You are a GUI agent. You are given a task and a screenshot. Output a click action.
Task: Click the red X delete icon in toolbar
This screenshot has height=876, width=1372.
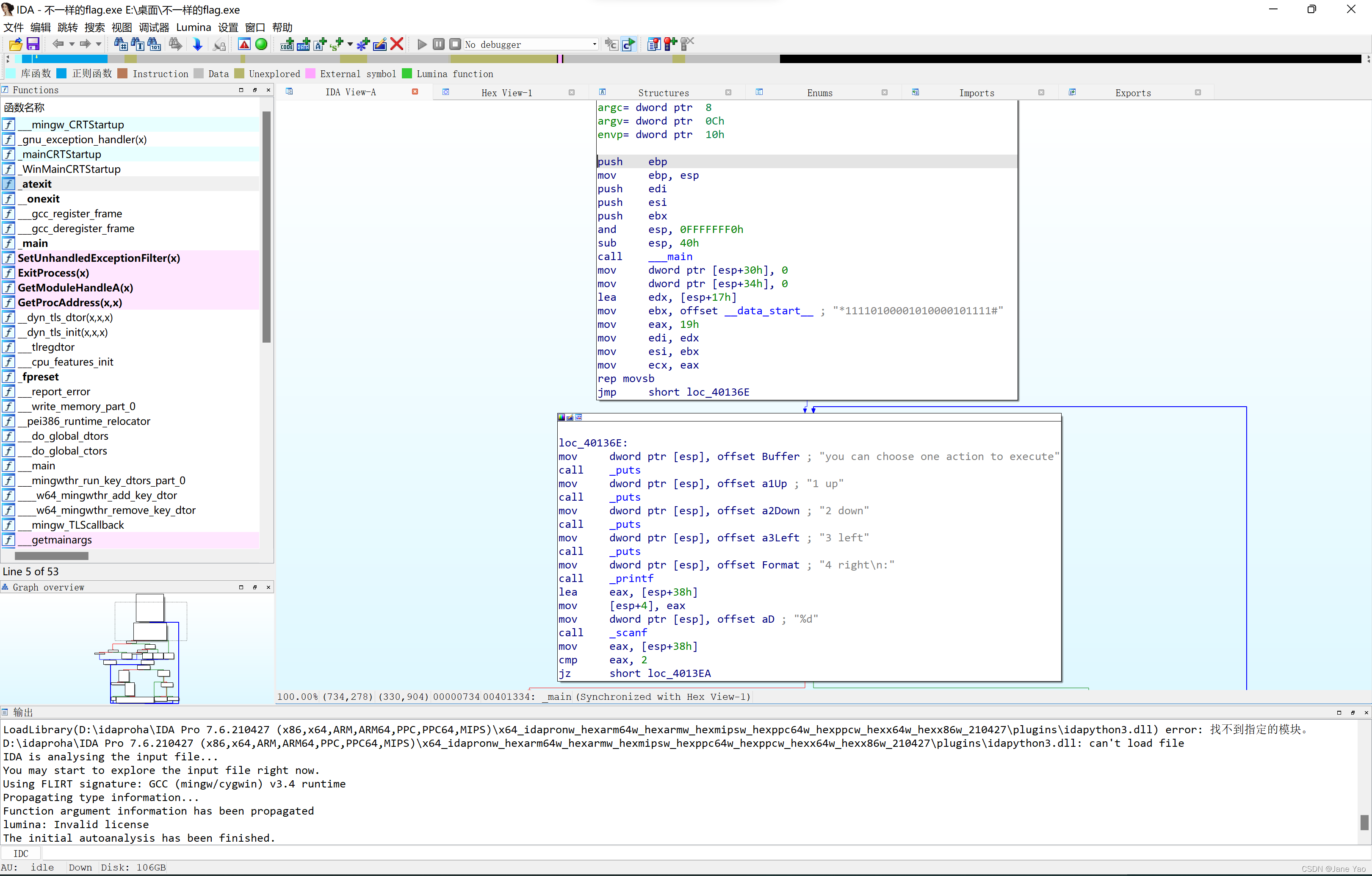pyautogui.click(x=397, y=44)
